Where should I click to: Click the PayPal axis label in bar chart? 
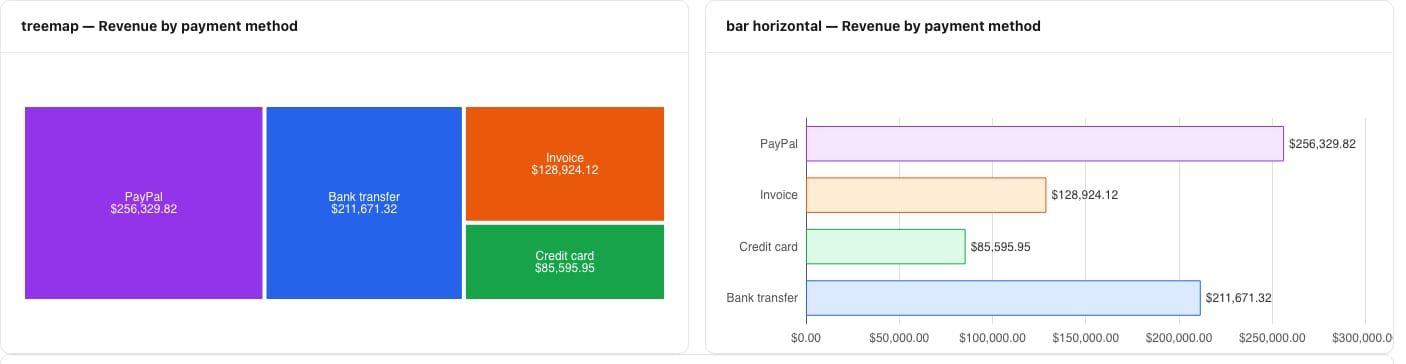[x=779, y=144]
